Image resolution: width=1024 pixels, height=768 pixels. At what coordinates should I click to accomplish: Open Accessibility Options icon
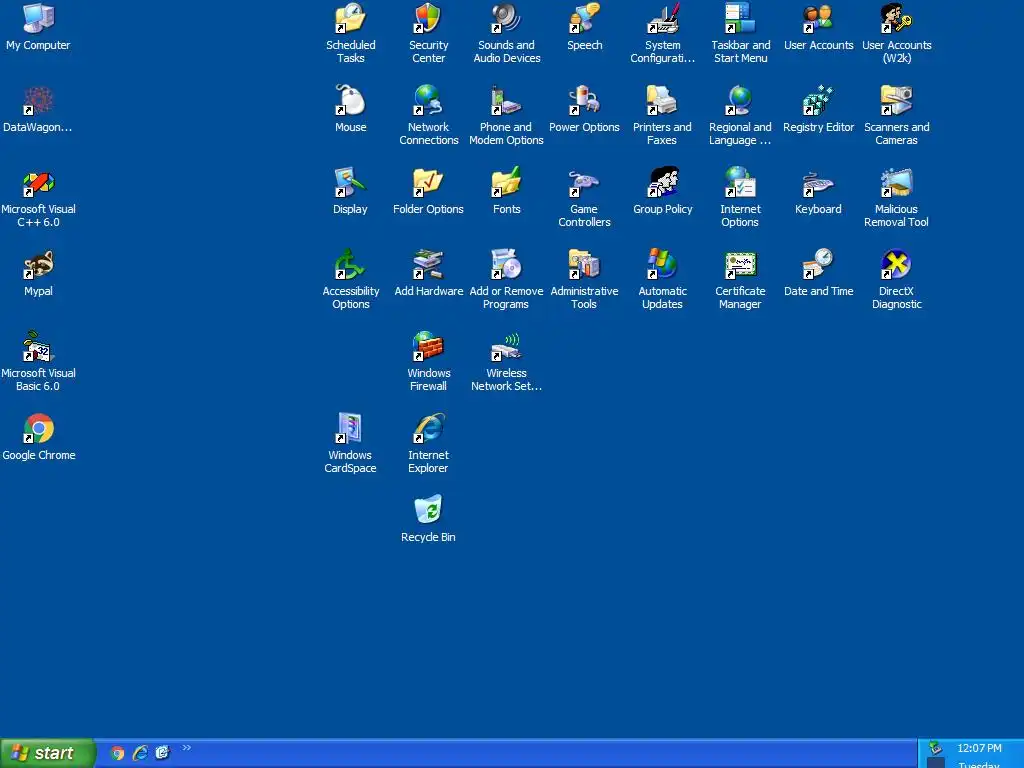[351, 280]
